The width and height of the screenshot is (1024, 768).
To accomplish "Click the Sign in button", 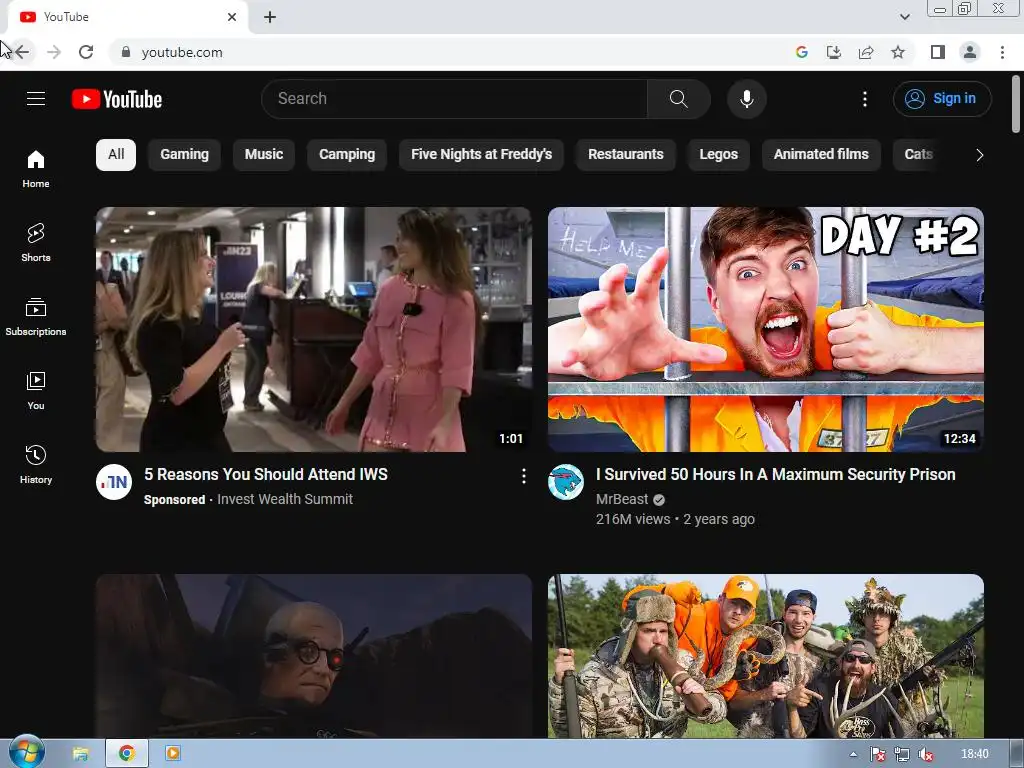I will tap(942, 99).
